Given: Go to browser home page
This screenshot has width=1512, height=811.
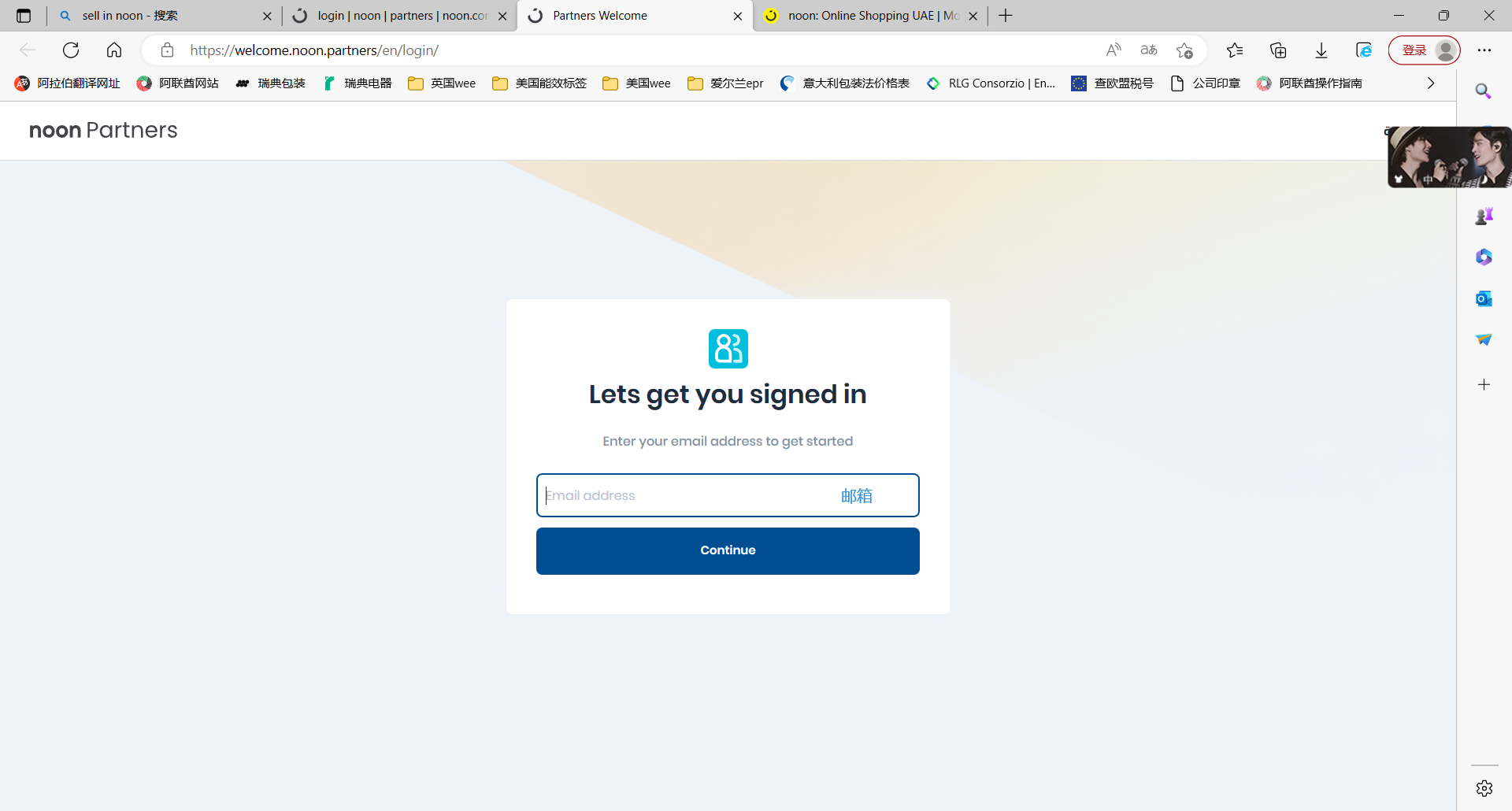Looking at the screenshot, I should click(x=114, y=50).
